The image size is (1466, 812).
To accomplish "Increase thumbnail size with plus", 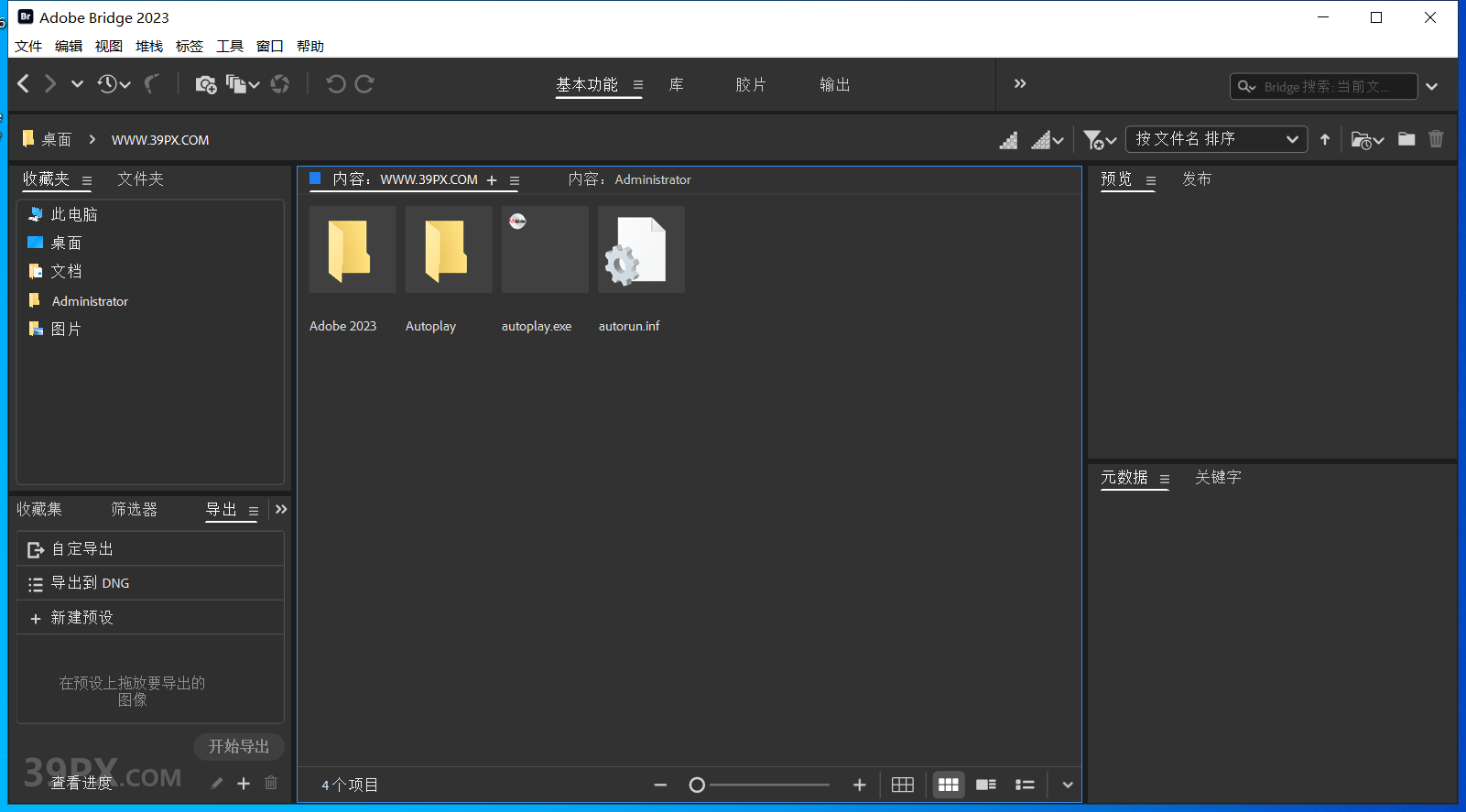I will (x=859, y=785).
